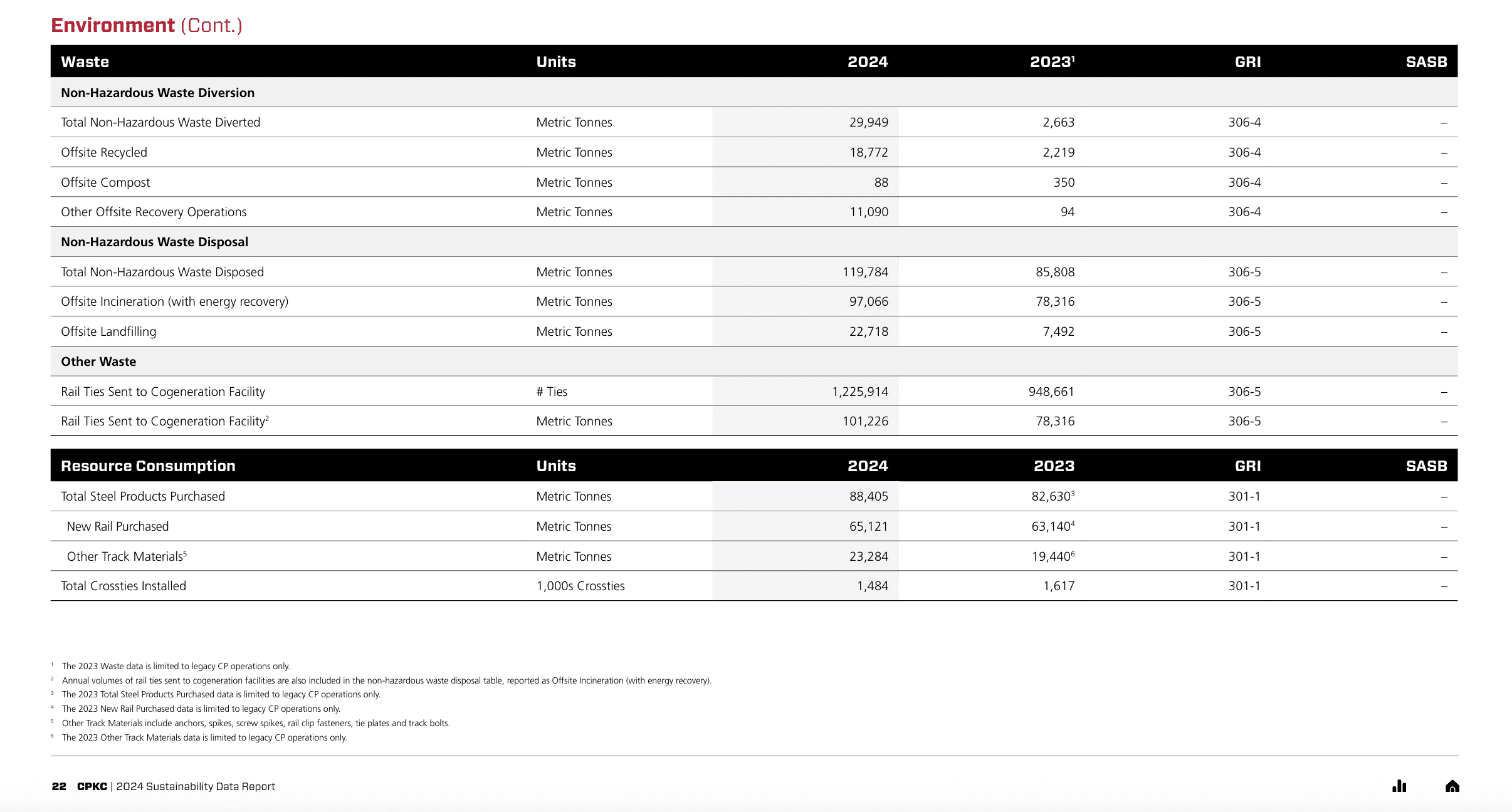
Task: Click the Total Crossties Installed label
Action: tap(123, 586)
